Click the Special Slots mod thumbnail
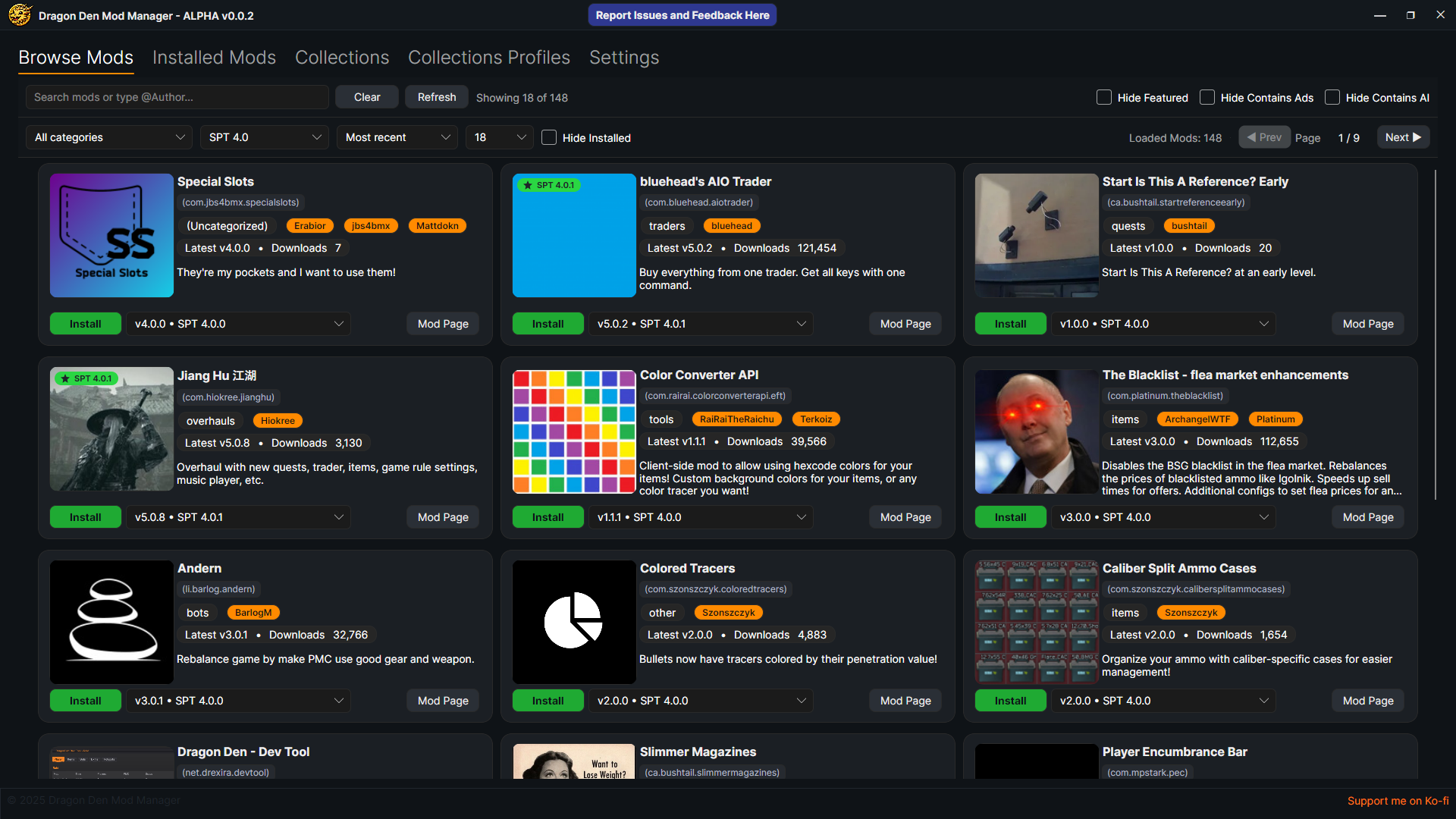The width and height of the screenshot is (1456, 819). pos(111,235)
